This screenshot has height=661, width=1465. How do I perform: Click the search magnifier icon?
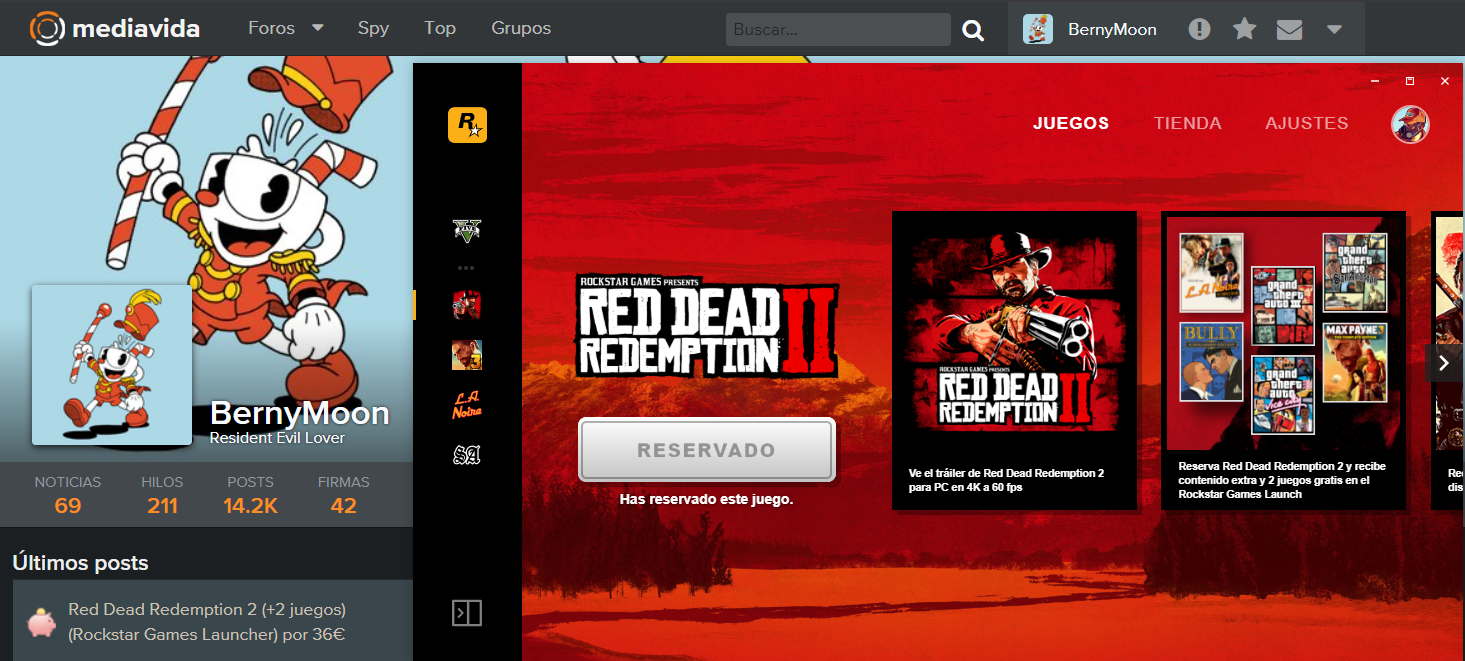click(x=973, y=30)
